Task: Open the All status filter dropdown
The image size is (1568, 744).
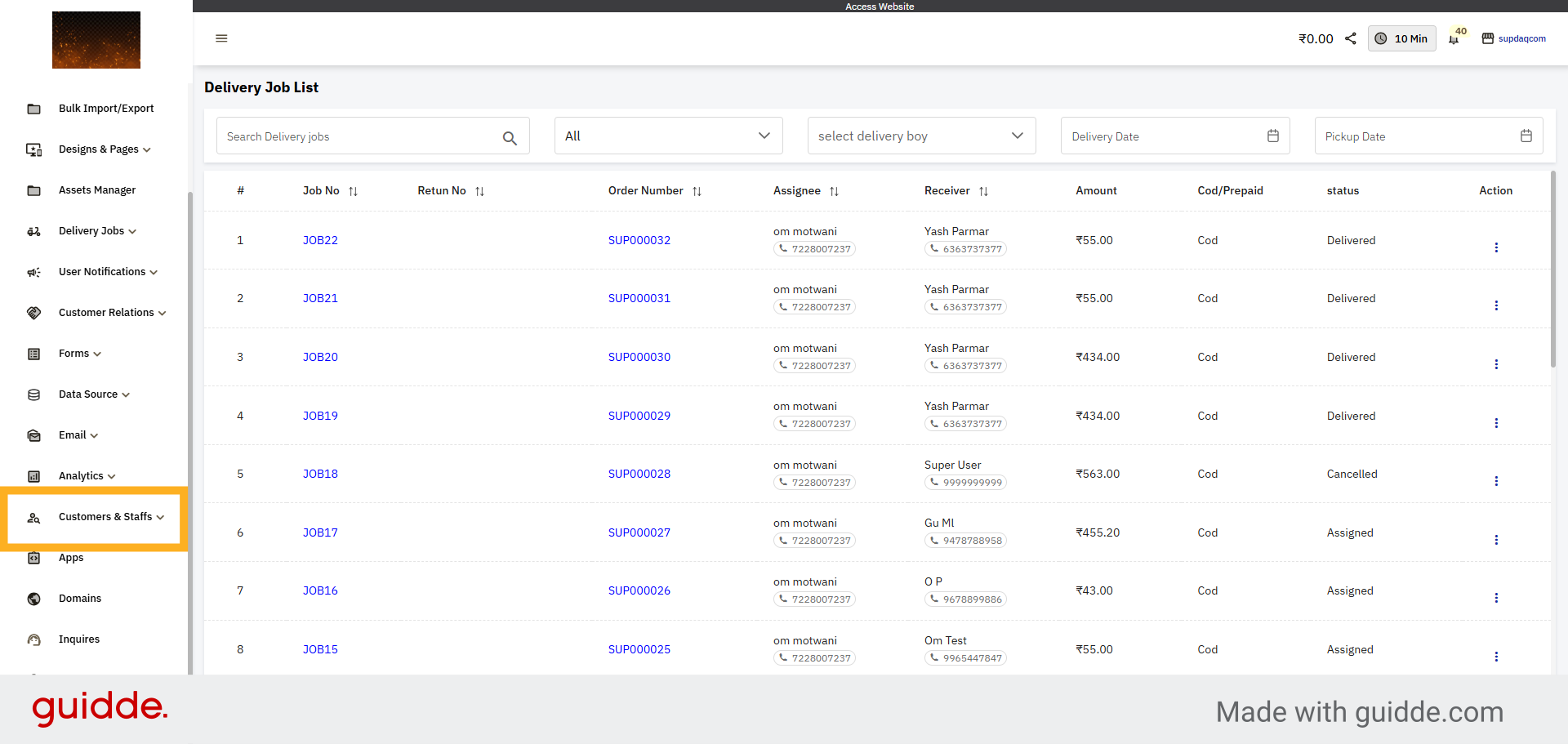Action: coord(668,136)
